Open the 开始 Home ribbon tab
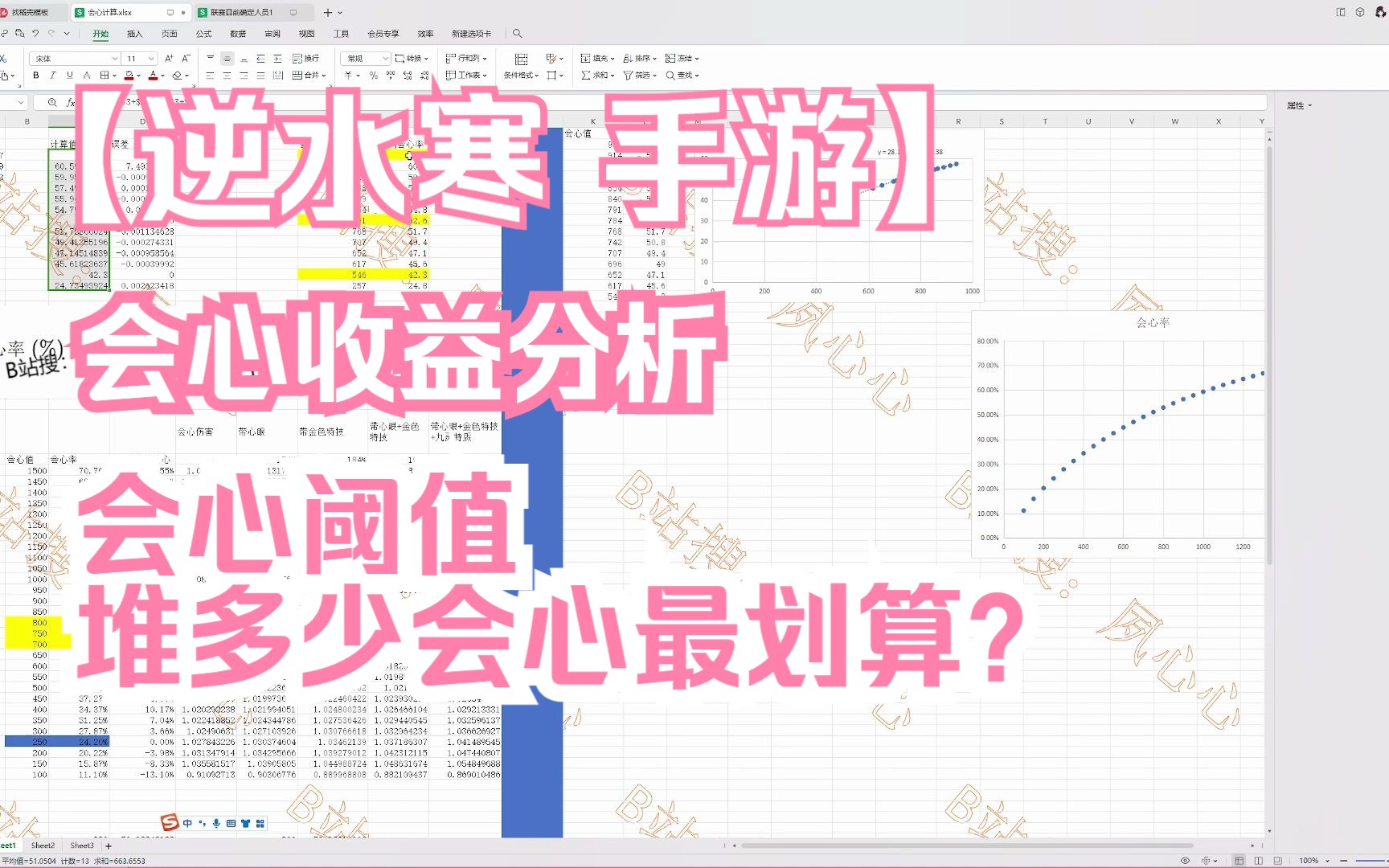 [100, 34]
